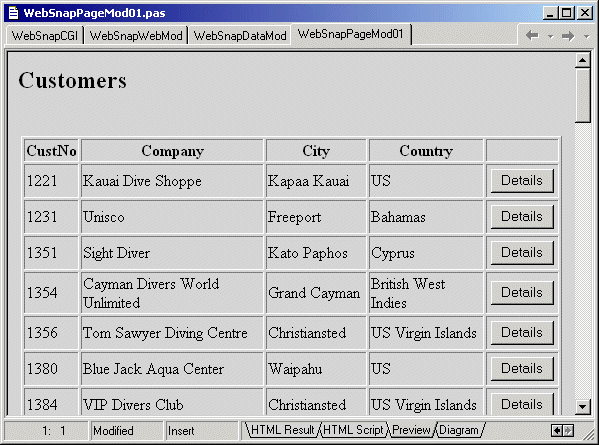This screenshot has width=599, height=445.
Task: Click Details for Kauai Dive Shoppe
Action: point(522,181)
